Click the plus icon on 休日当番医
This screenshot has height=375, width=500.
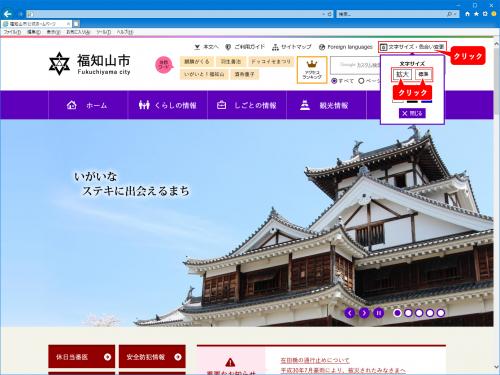(107, 357)
